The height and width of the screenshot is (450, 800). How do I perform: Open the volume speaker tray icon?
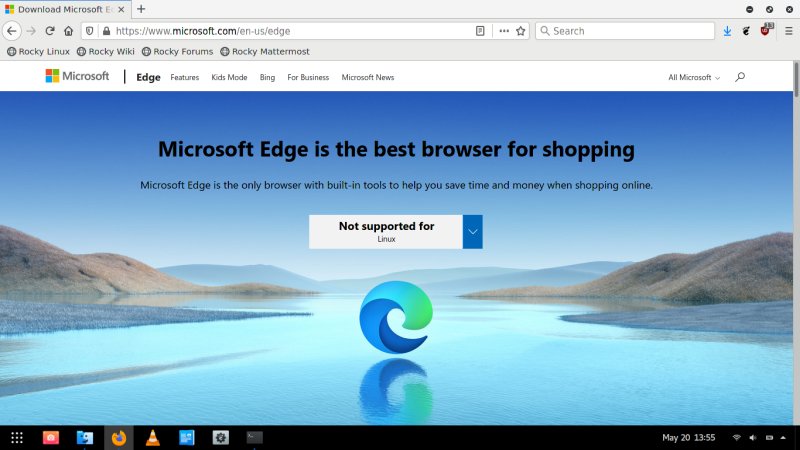pyautogui.click(x=753, y=438)
